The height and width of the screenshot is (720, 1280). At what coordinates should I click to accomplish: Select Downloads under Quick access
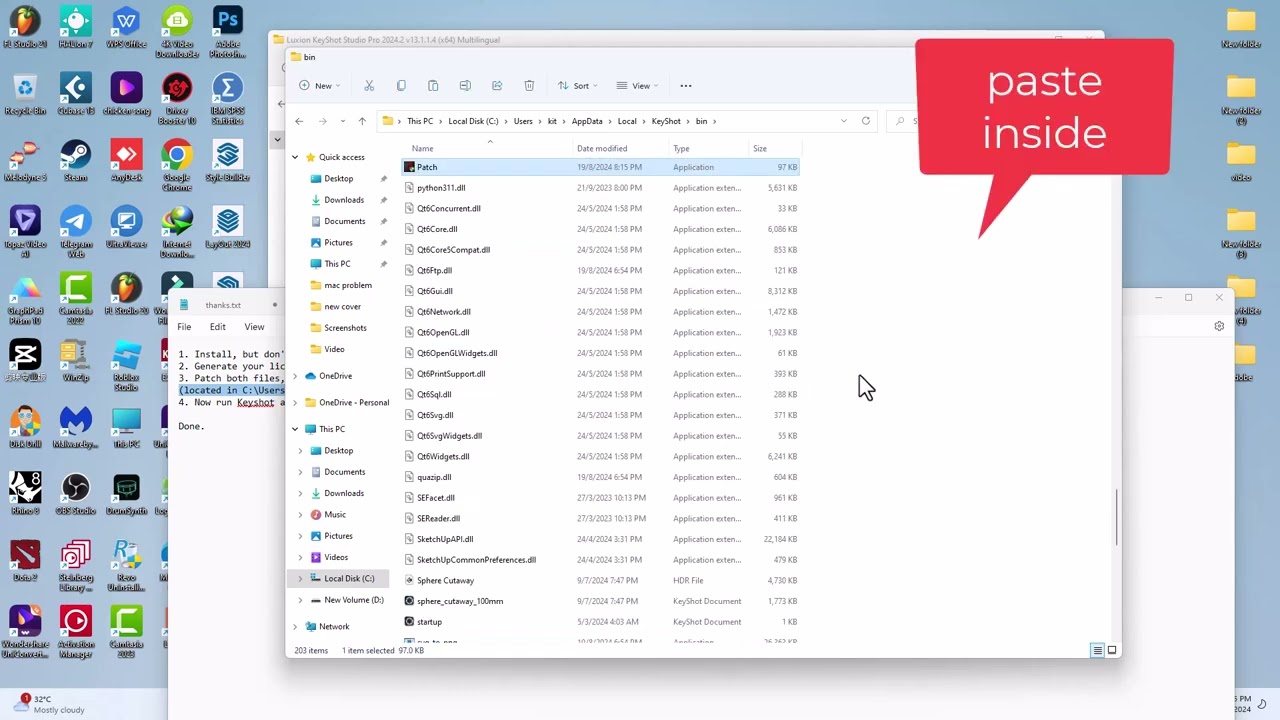click(344, 200)
